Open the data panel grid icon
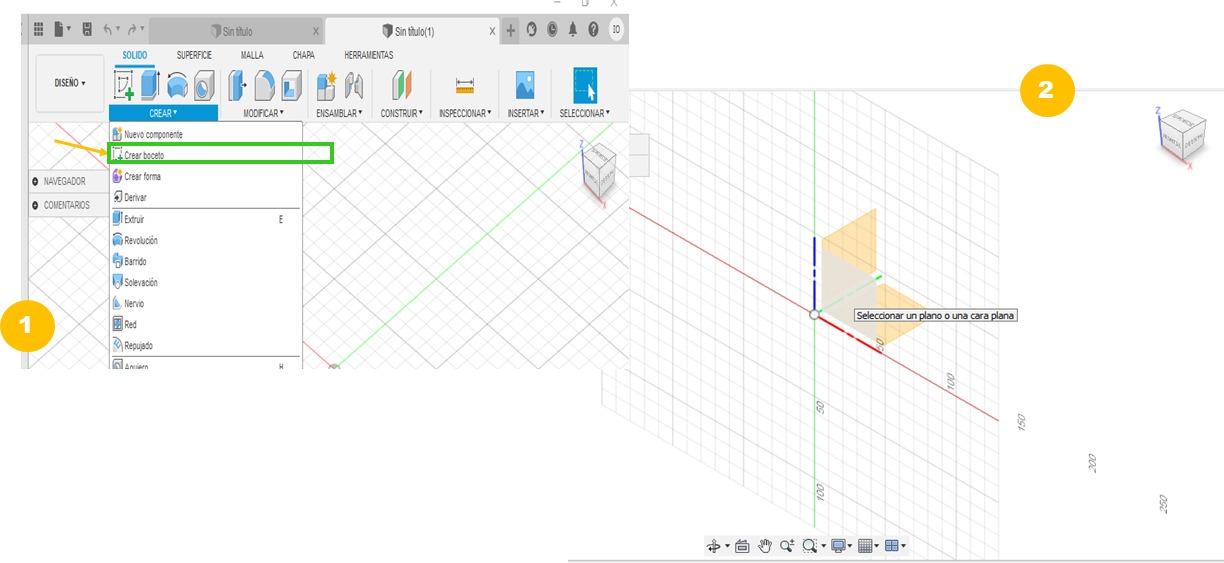Viewport: 1224px width, 563px height. click(39, 30)
